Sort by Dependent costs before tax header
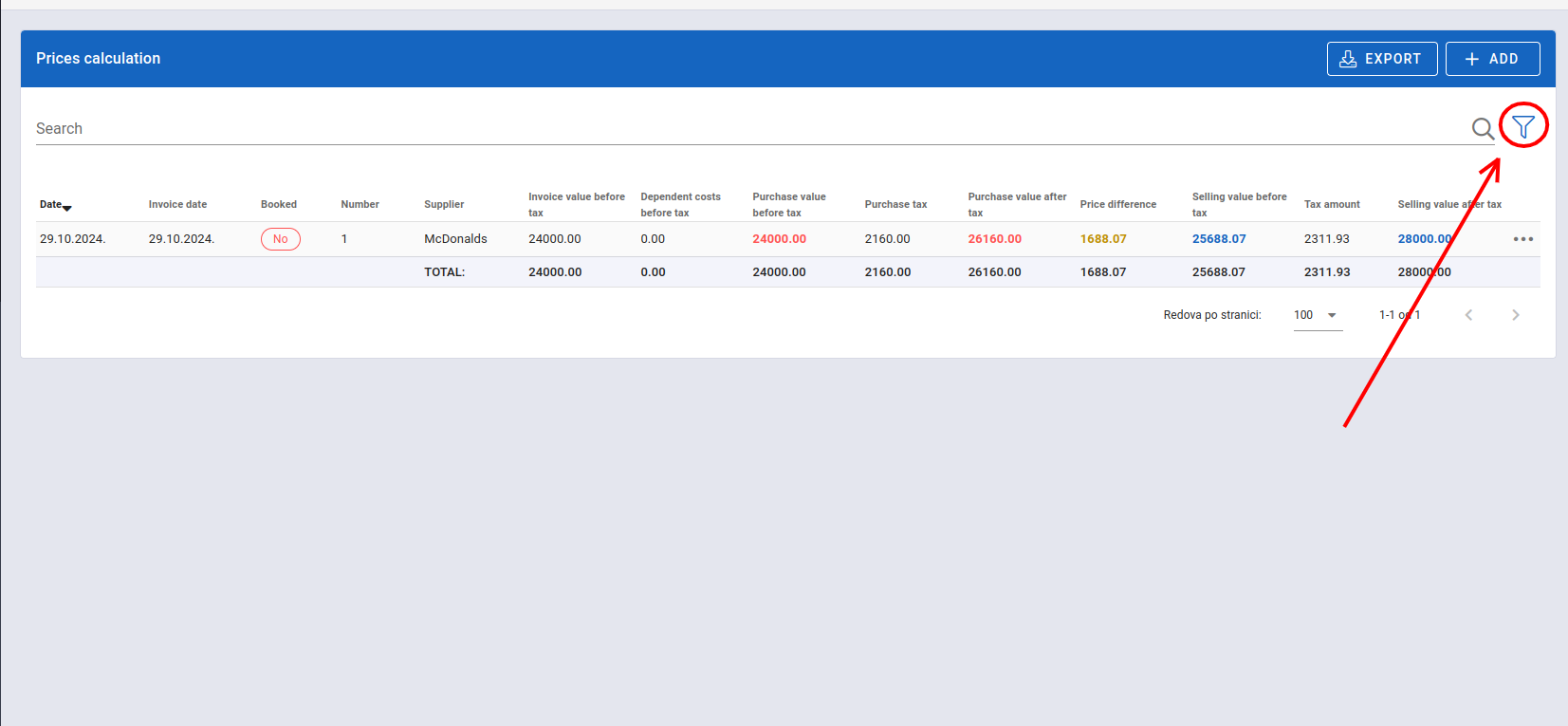This screenshot has height=726, width=1568. point(680,204)
